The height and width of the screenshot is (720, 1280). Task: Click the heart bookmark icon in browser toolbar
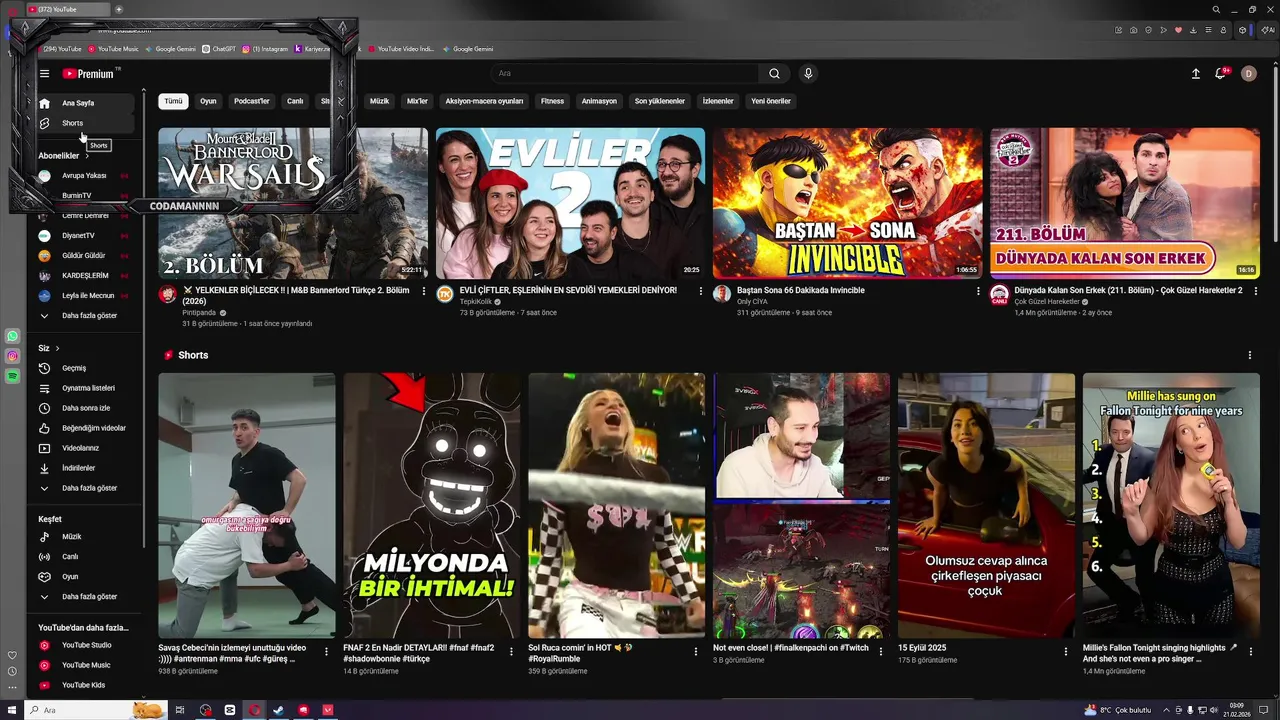[x=1178, y=30]
